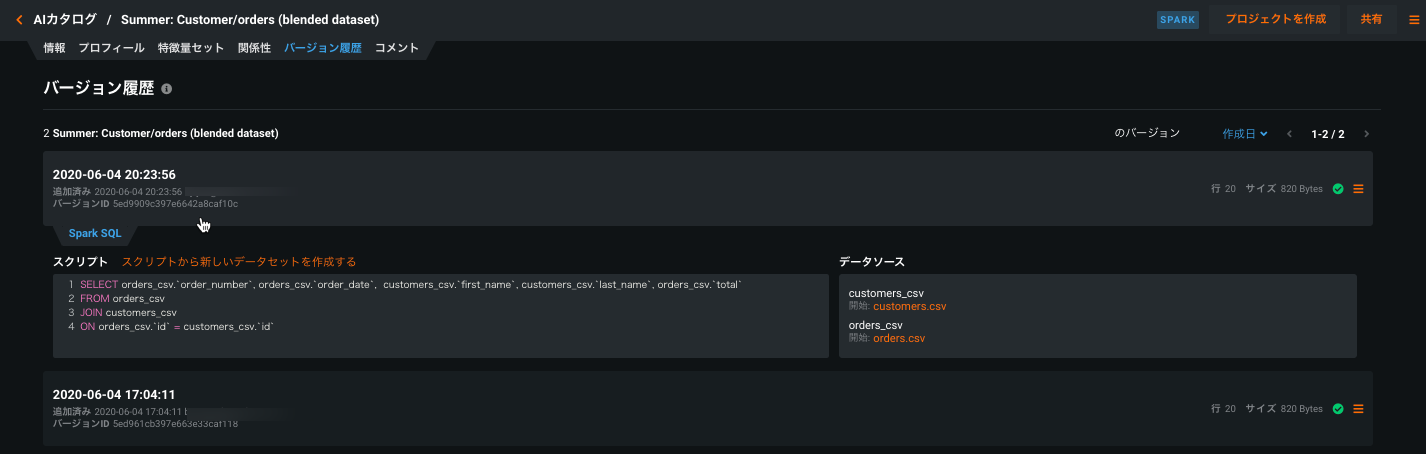Click the 共有 button

[x=1371, y=19]
